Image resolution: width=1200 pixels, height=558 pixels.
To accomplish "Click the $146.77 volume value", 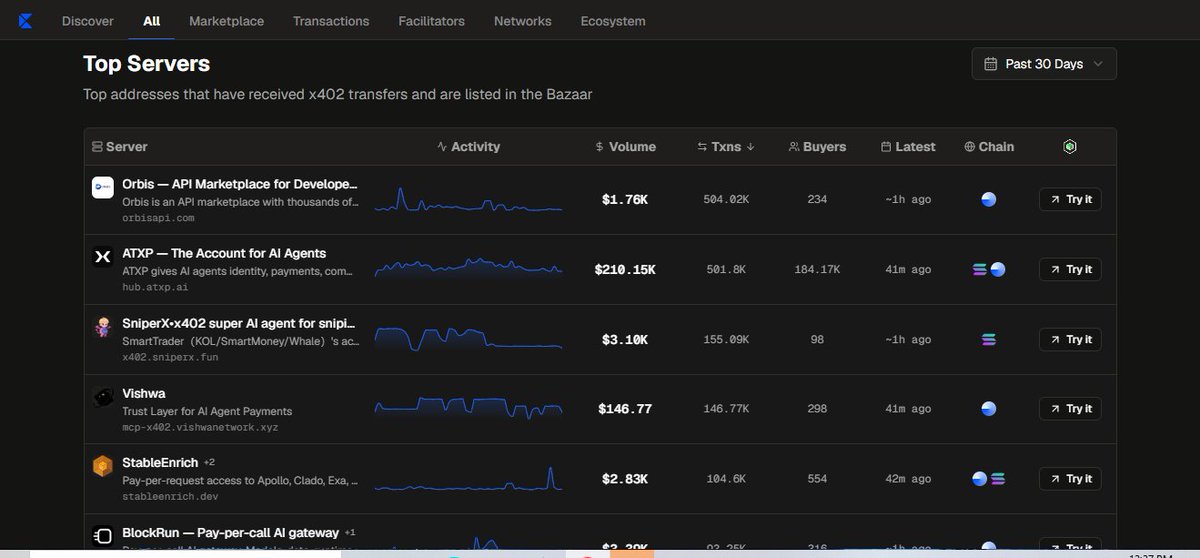I will 625,409.
